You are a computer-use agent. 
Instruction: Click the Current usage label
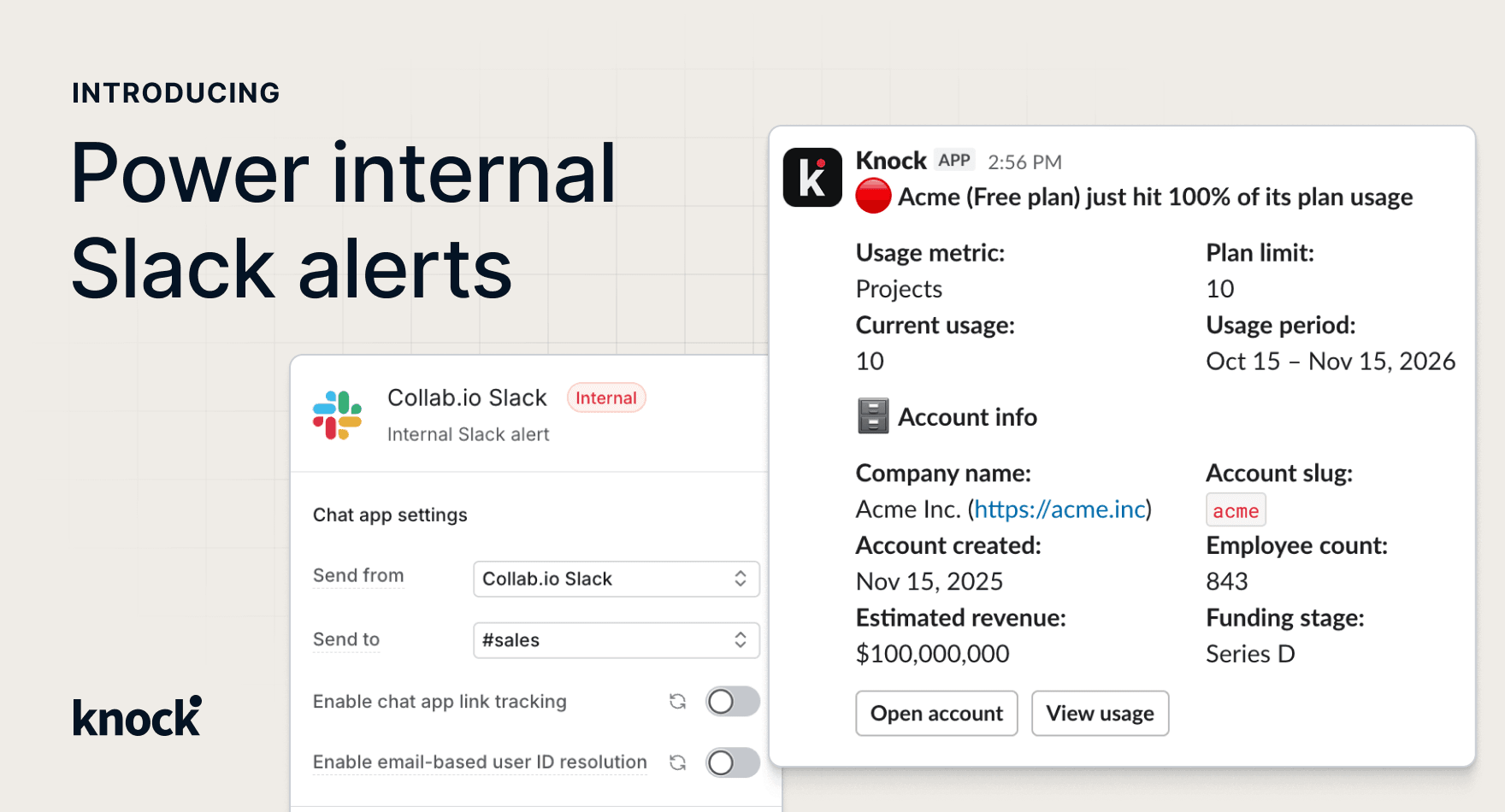(935, 326)
